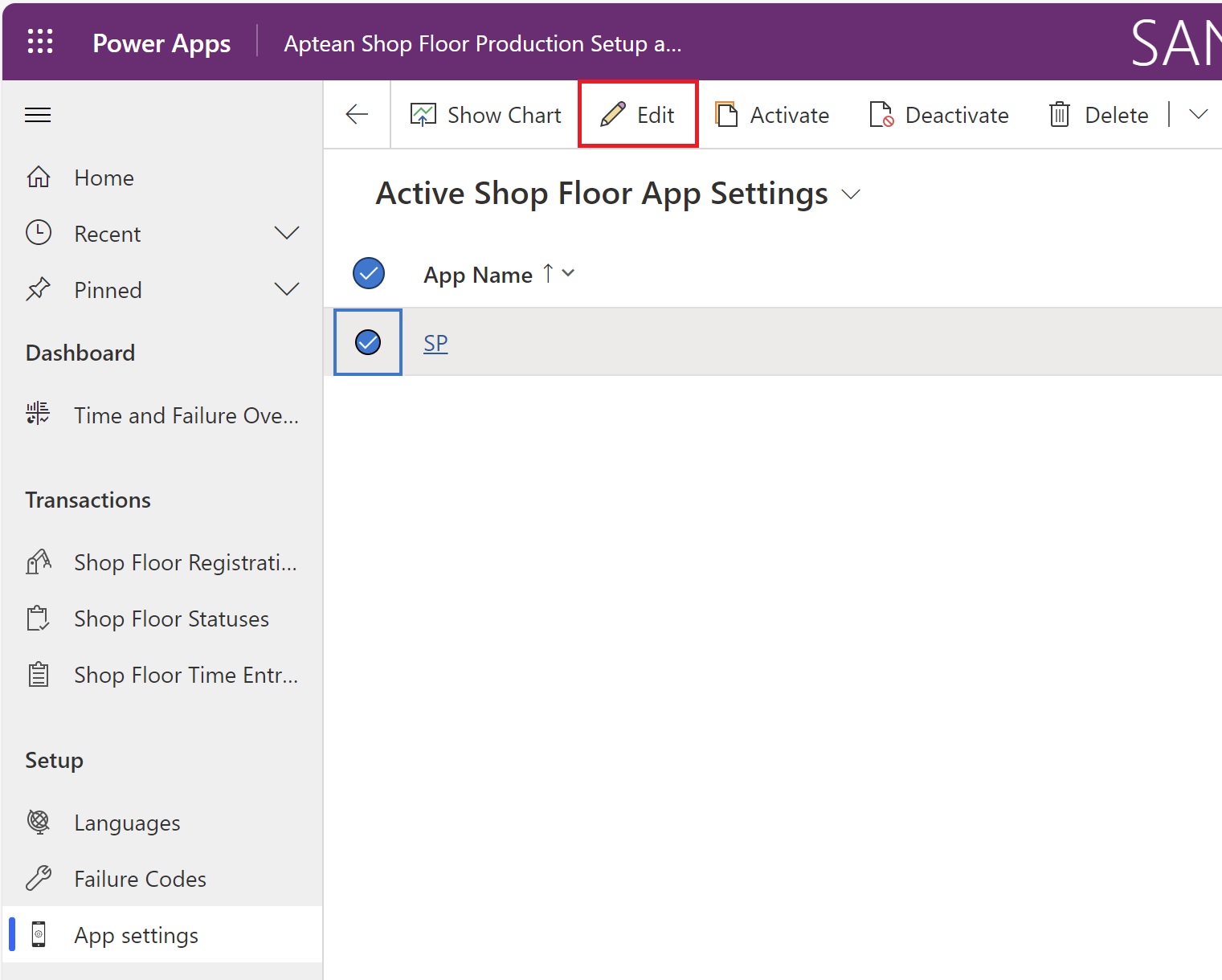Open the Power Apps app launcher grid

(x=40, y=42)
